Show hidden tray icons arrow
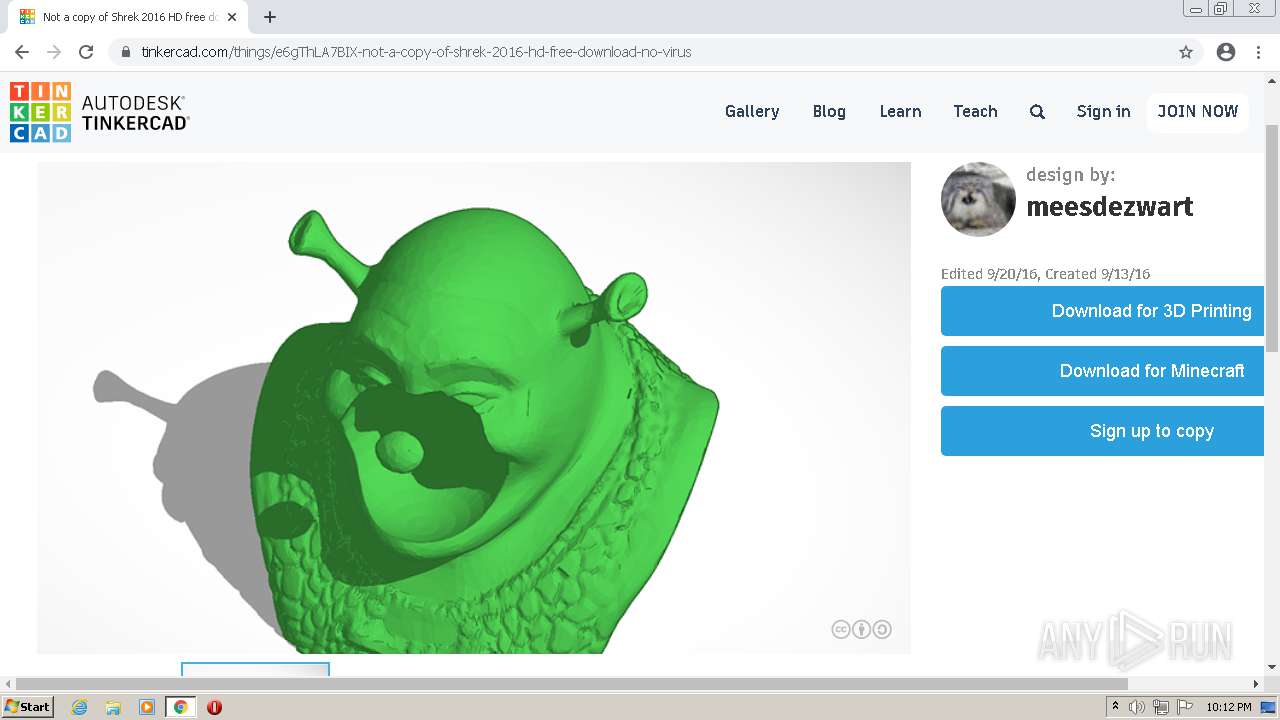This screenshot has width=1280, height=720. coord(1115,707)
